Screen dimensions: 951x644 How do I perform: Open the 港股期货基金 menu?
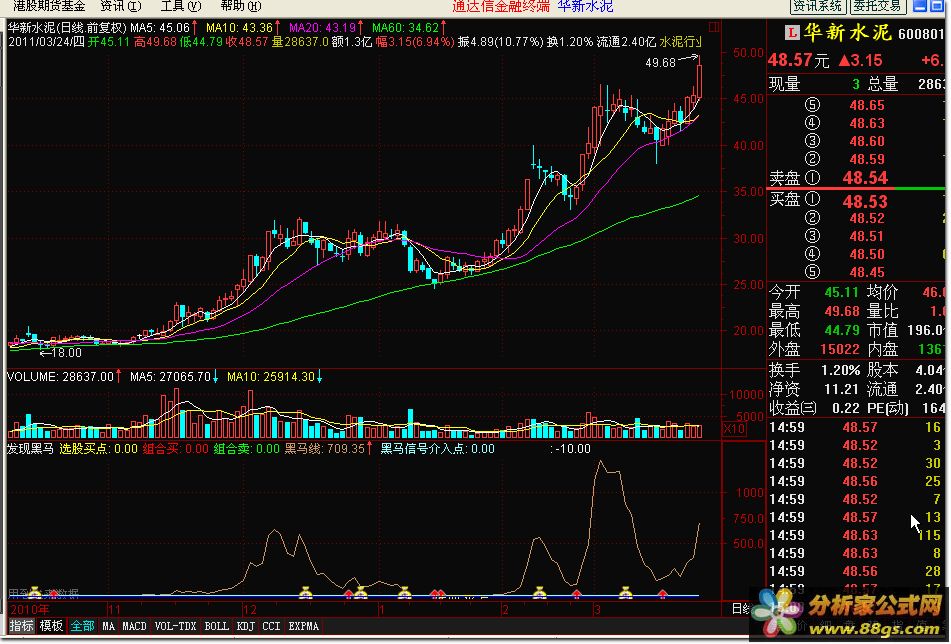pyautogui.click(x=49, y=7)
